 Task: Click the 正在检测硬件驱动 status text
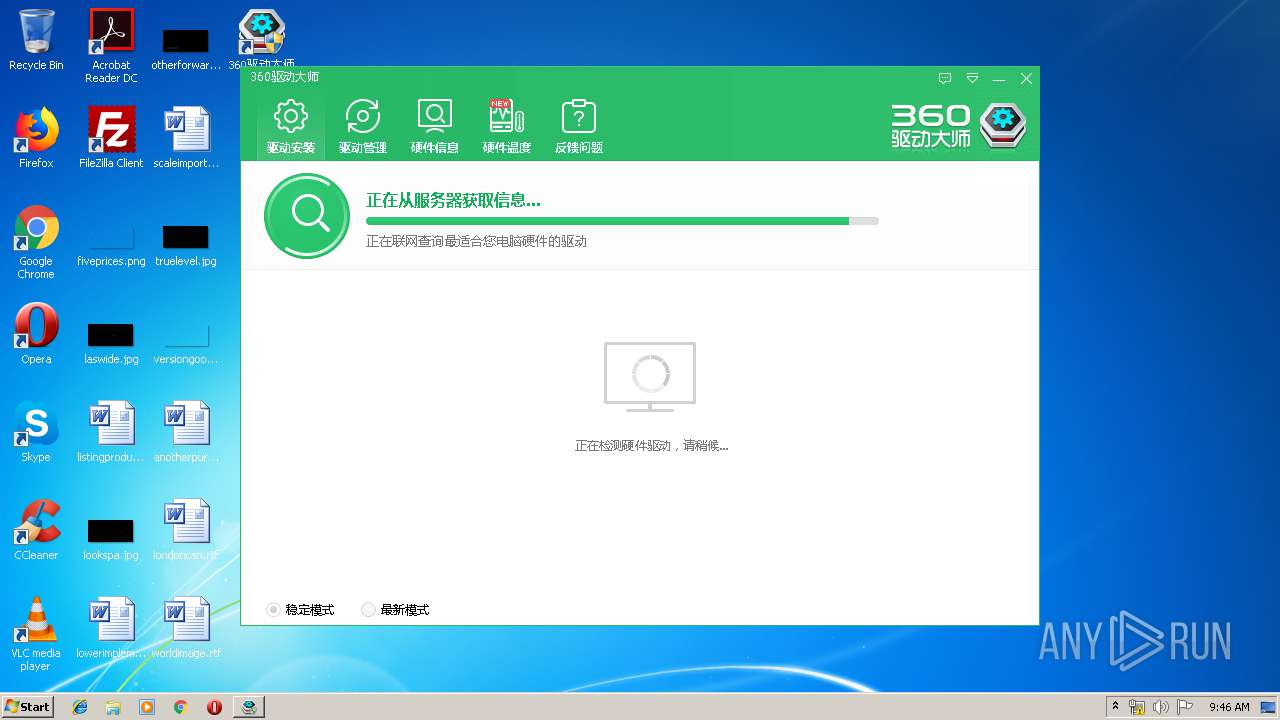651,446
